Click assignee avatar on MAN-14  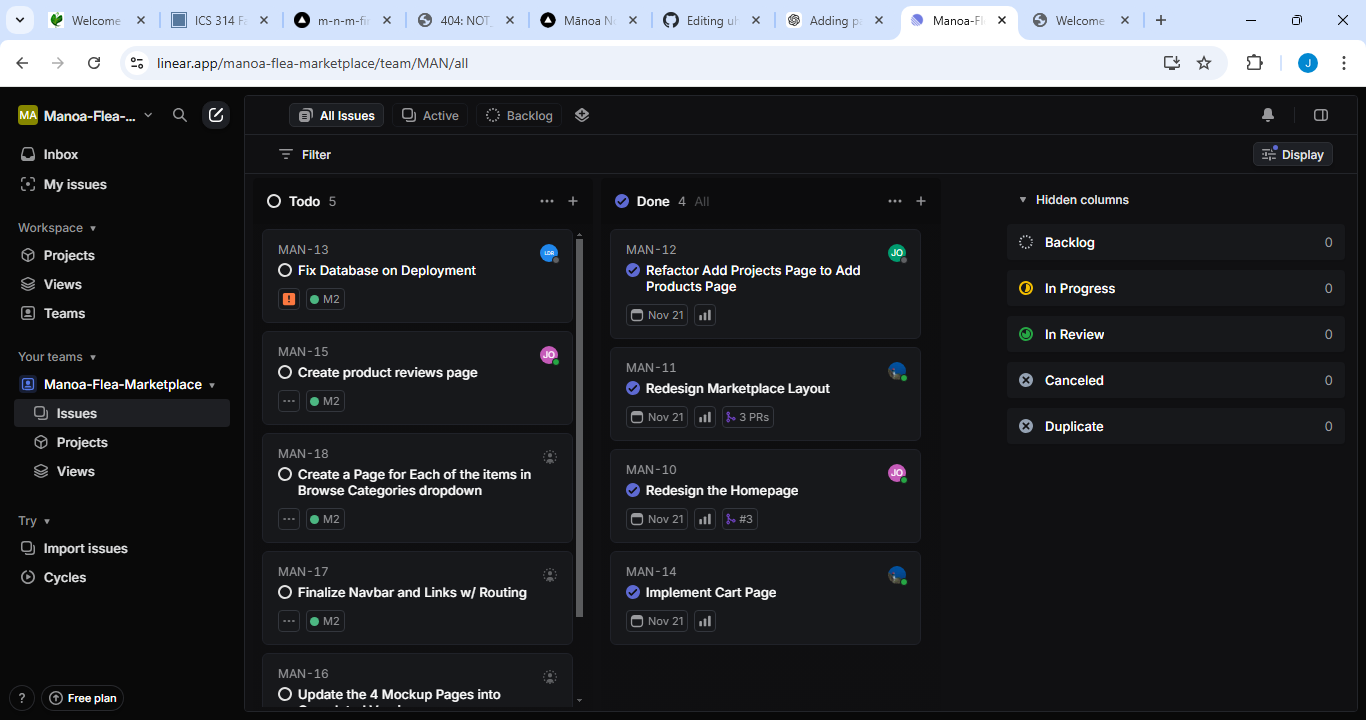click(x=897, y=575)
